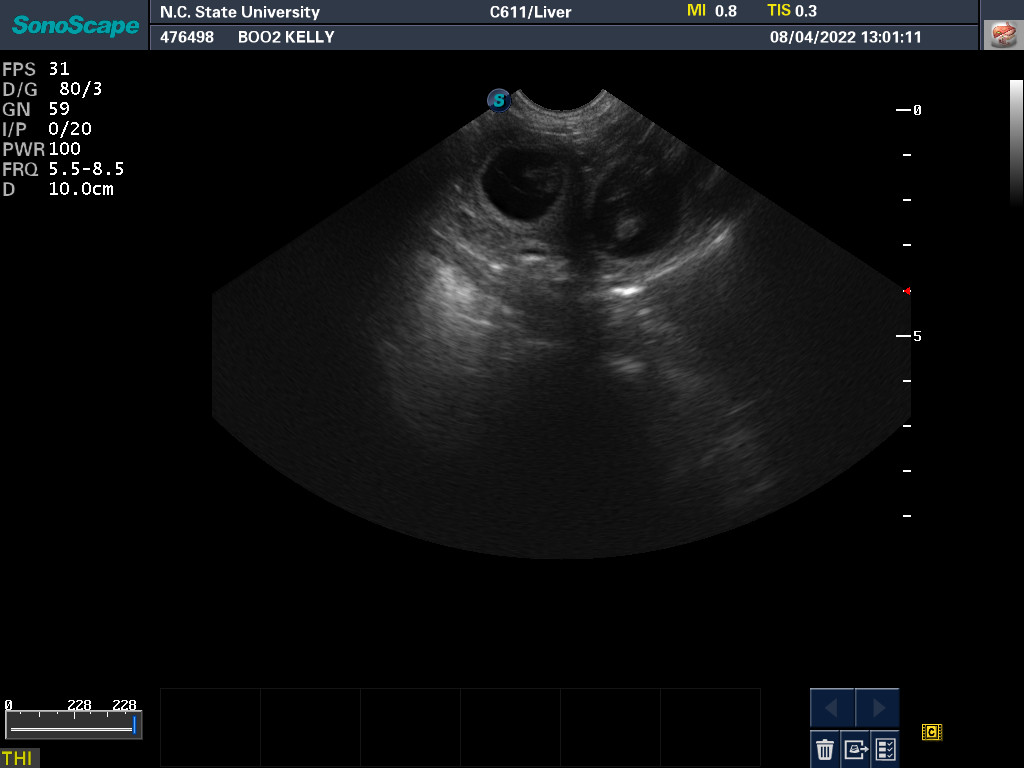1024x768 pixels.
Task: Open the checklist report icon
Action: (x=885, y=748)
